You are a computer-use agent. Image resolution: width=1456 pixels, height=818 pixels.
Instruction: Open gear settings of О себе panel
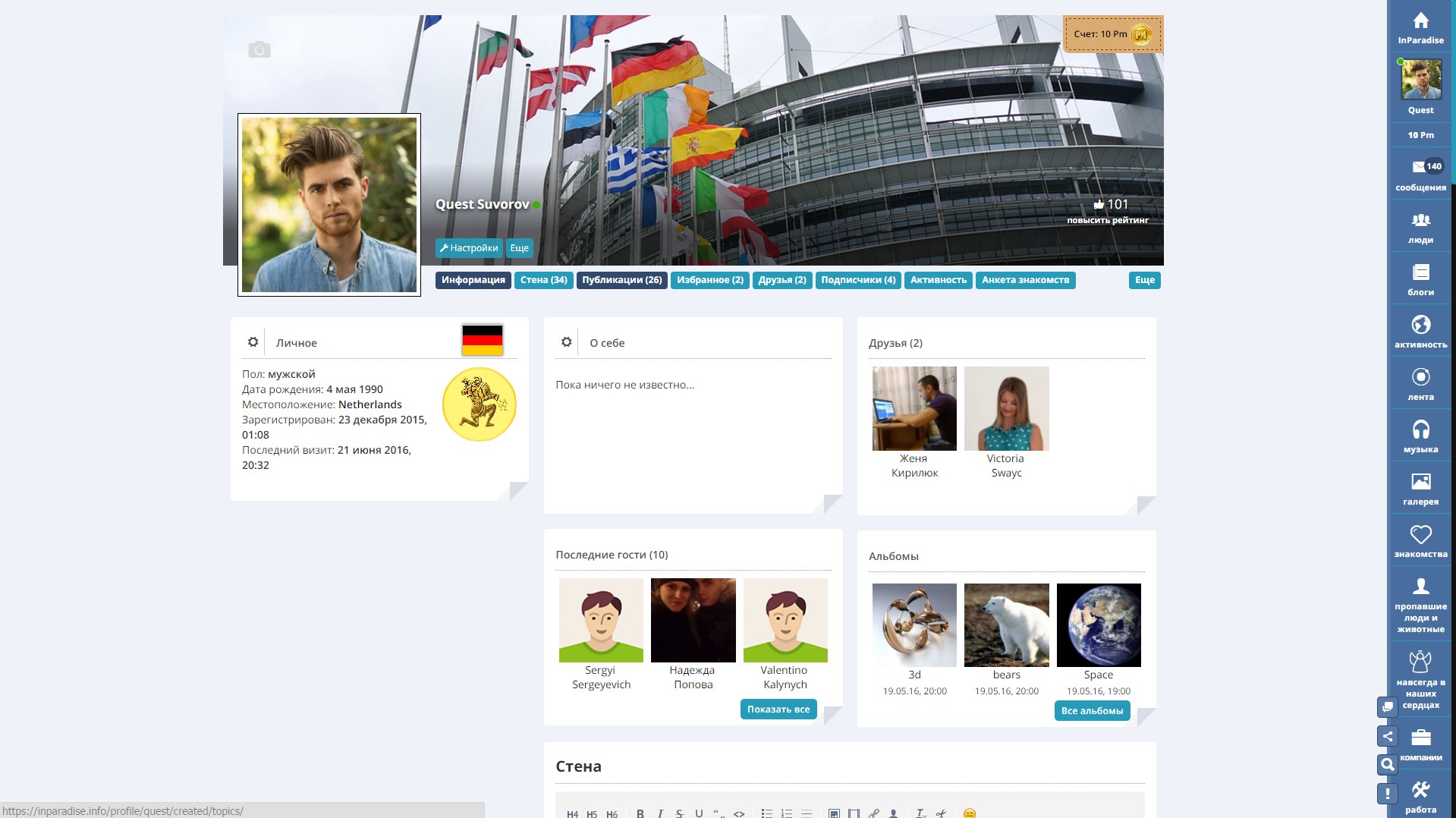567,342
